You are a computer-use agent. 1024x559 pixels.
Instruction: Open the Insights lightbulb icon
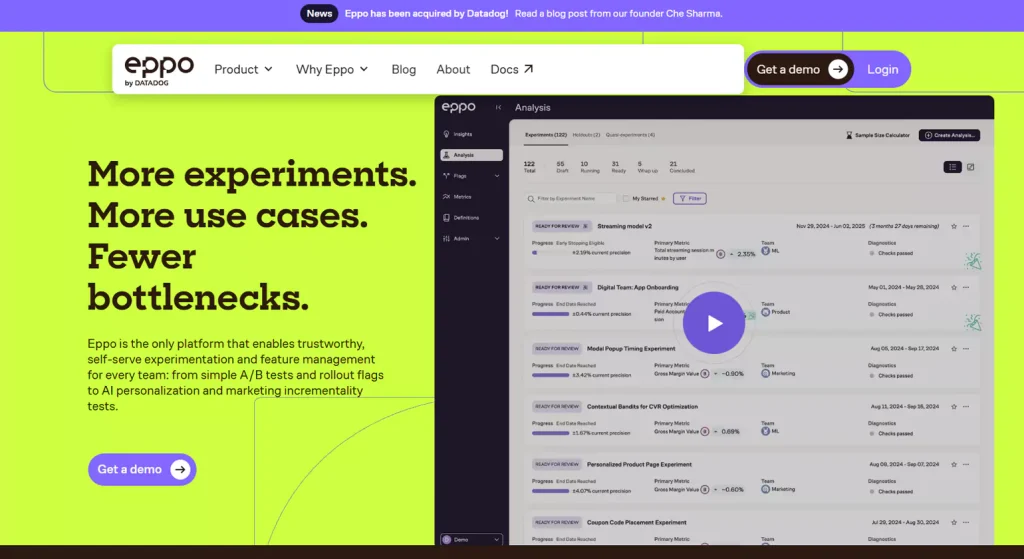(x=447, y=134)
